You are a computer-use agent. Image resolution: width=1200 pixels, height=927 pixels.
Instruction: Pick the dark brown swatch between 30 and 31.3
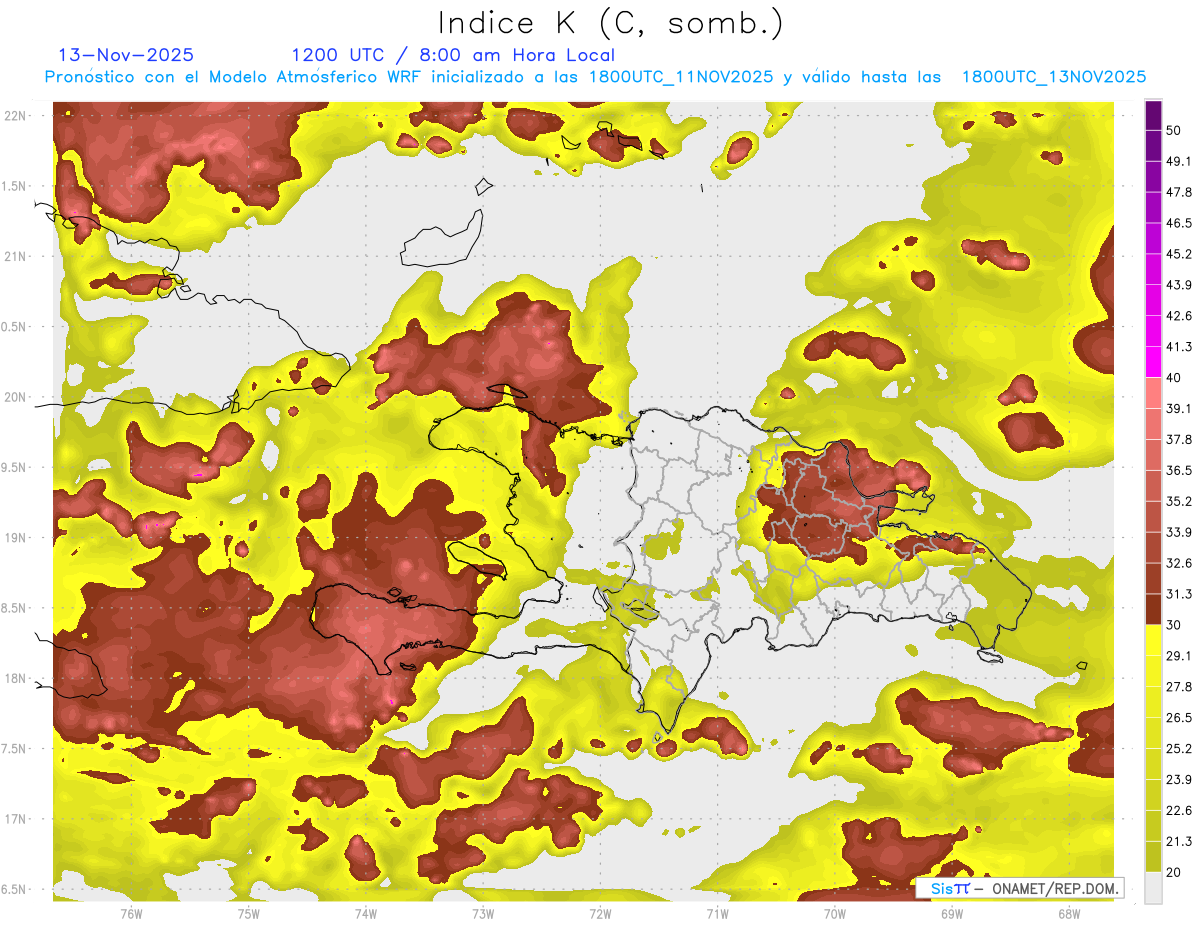coord(1154,609)
